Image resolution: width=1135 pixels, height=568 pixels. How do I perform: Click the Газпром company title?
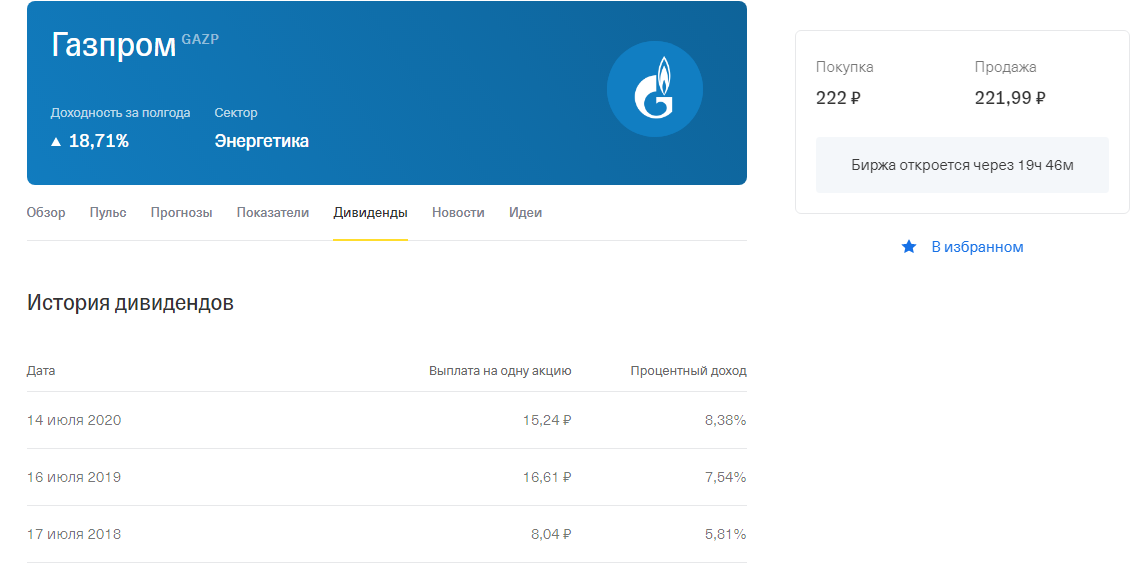click(x=114, y=45)
